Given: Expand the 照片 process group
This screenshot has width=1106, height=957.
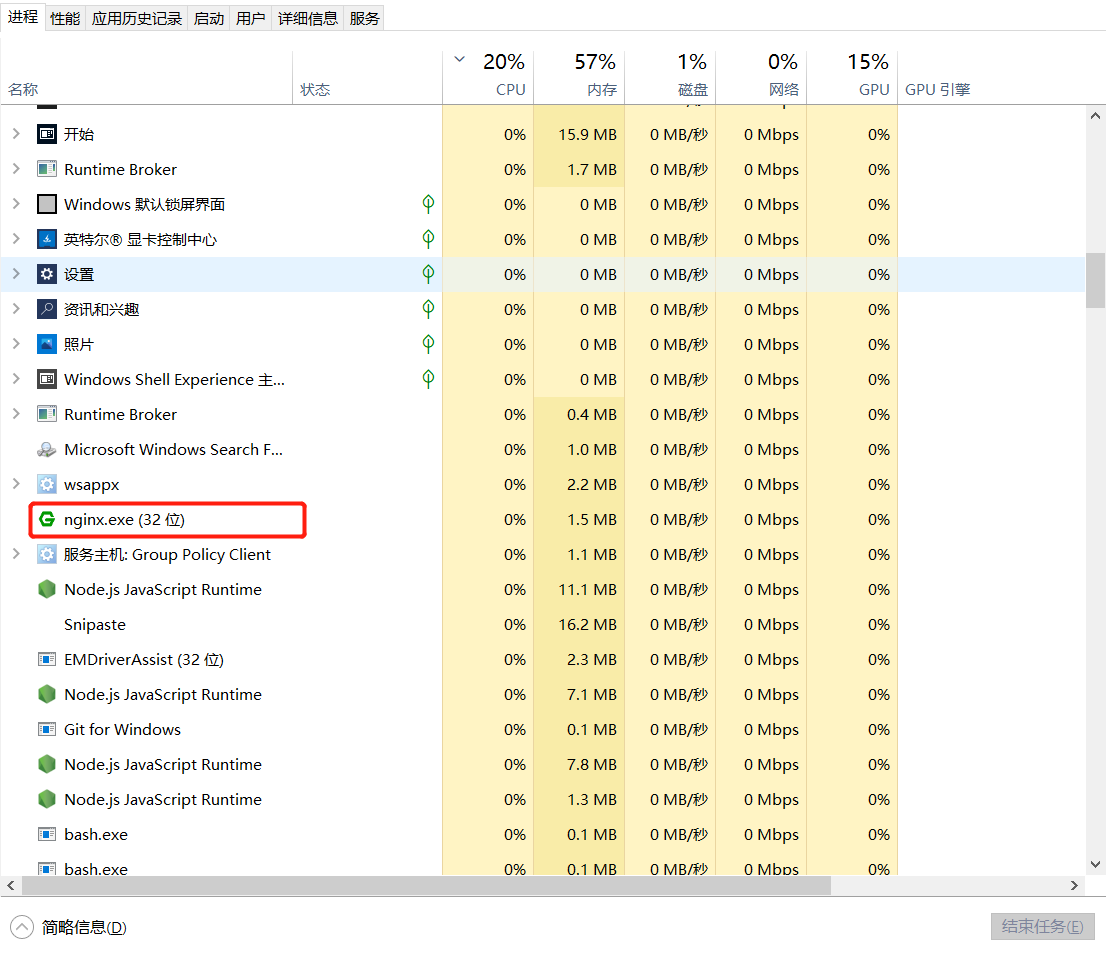Looking at the screenshot, I should coord(16,344).
